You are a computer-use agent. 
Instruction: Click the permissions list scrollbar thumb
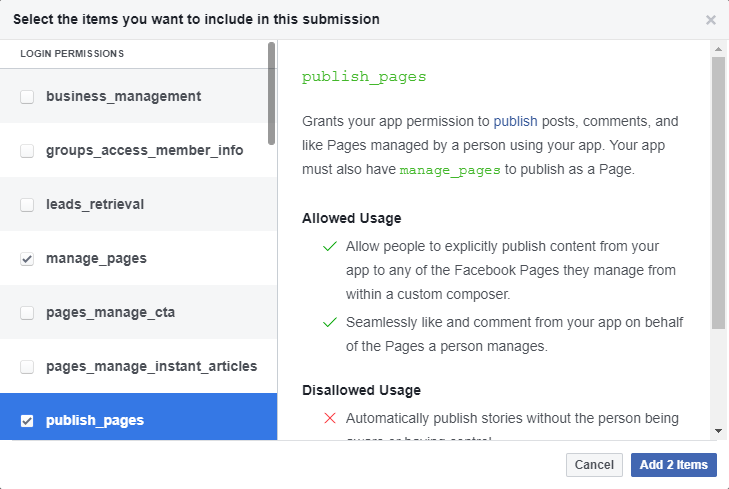[x=272, y=93]
